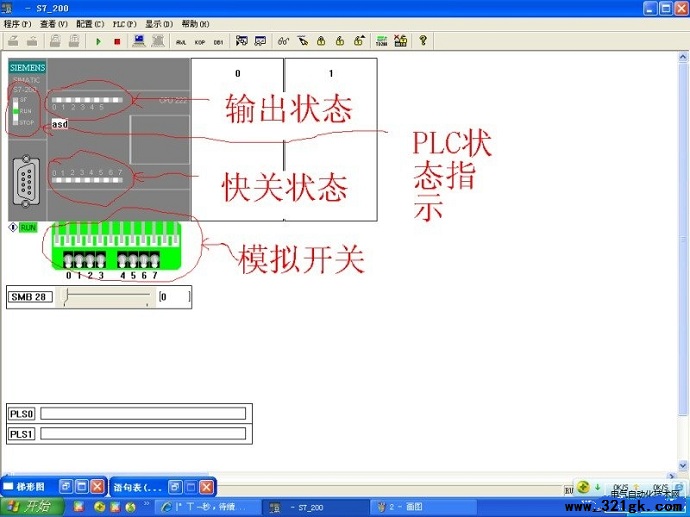Click the PLS0 output bar
Viewport: 690px width, 517px height.
(x=143, y=414)
